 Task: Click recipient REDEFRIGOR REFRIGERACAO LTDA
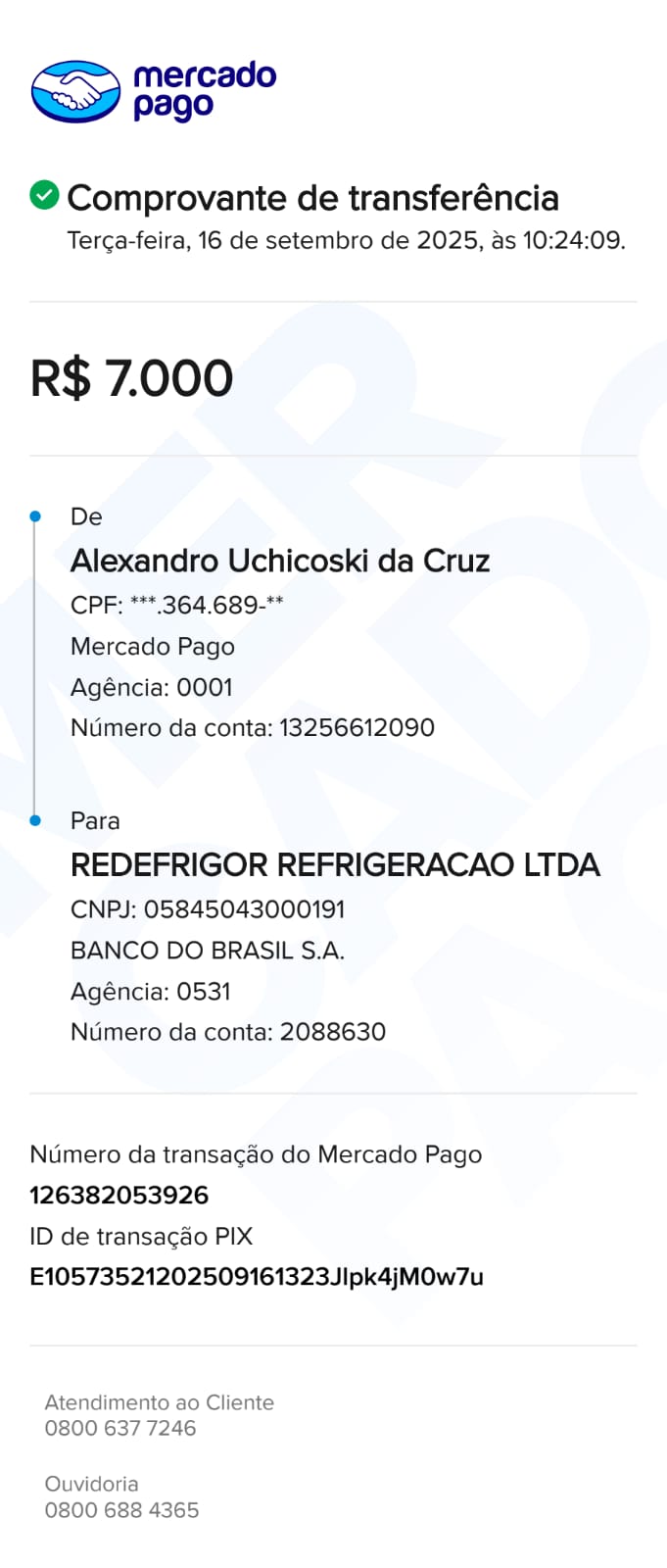(335, 865)
